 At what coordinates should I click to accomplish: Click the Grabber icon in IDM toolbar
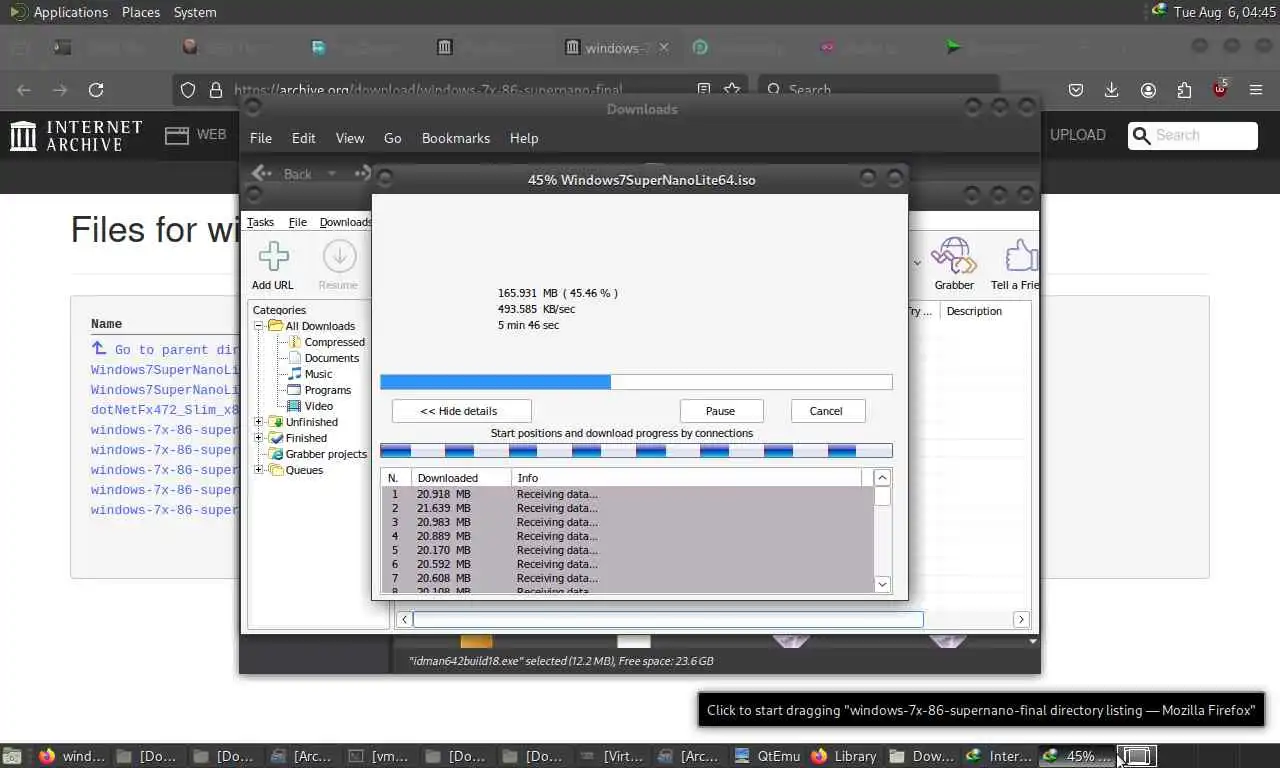pos(954,256)
